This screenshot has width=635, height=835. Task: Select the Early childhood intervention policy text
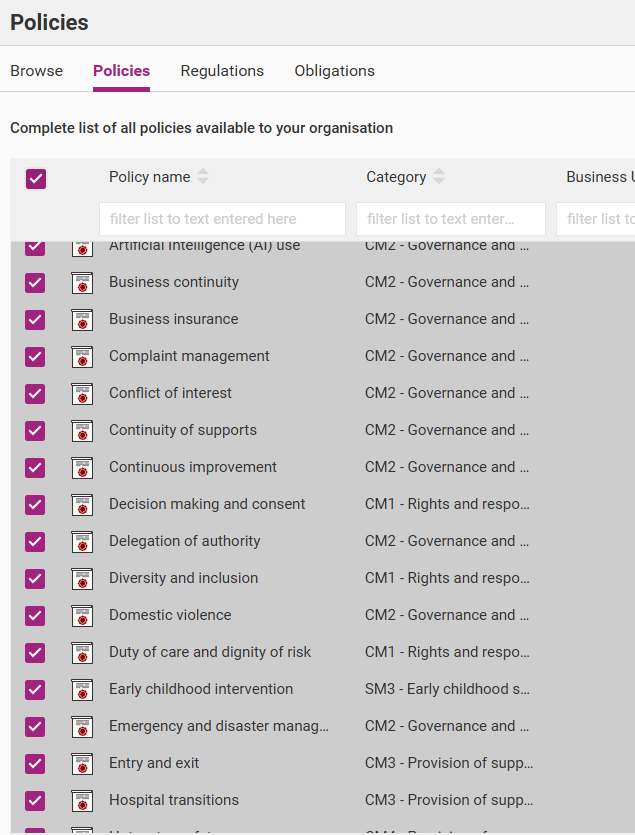[x=201, y=689]
